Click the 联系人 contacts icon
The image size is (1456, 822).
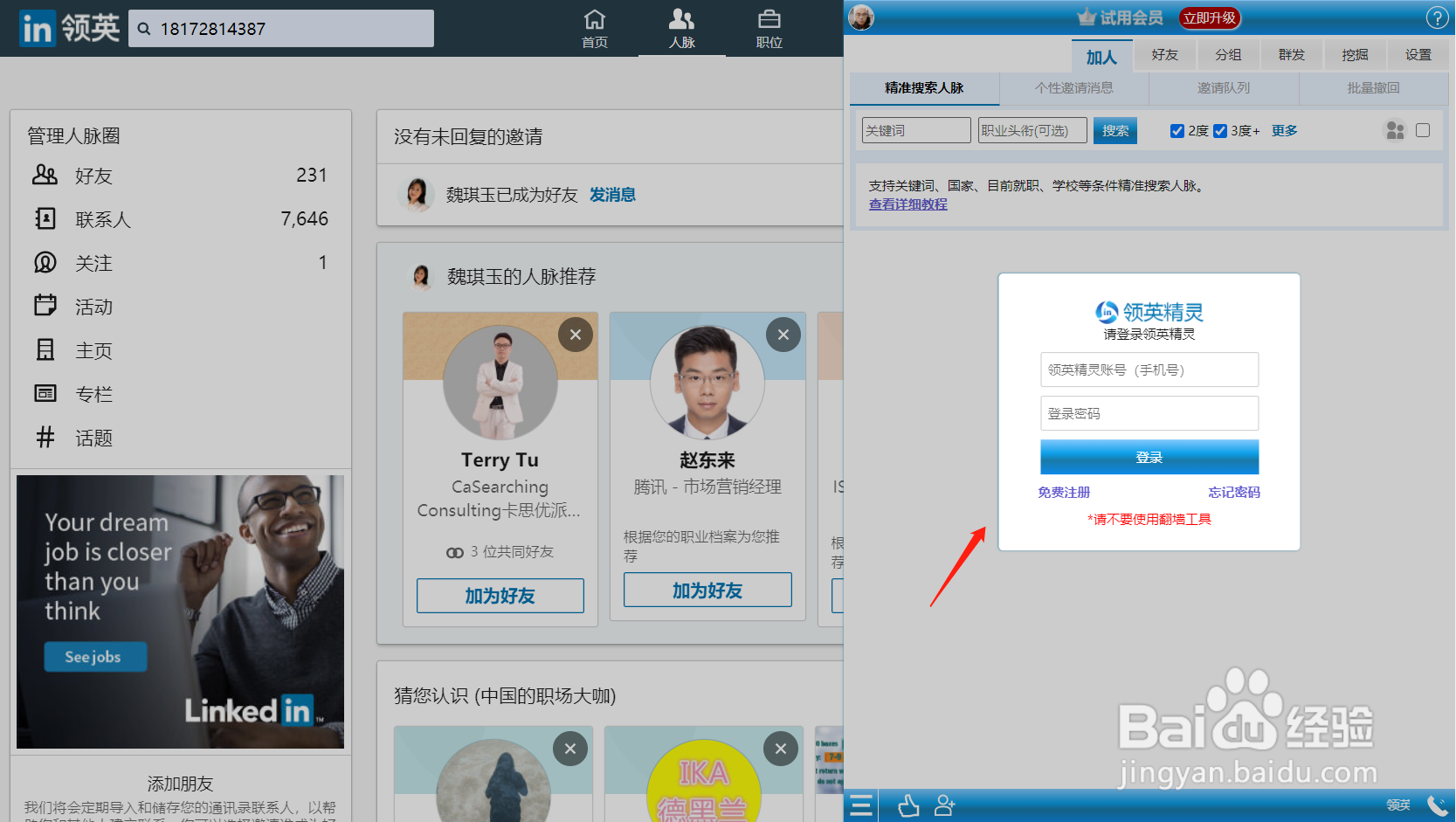click(x=45, y=218)
